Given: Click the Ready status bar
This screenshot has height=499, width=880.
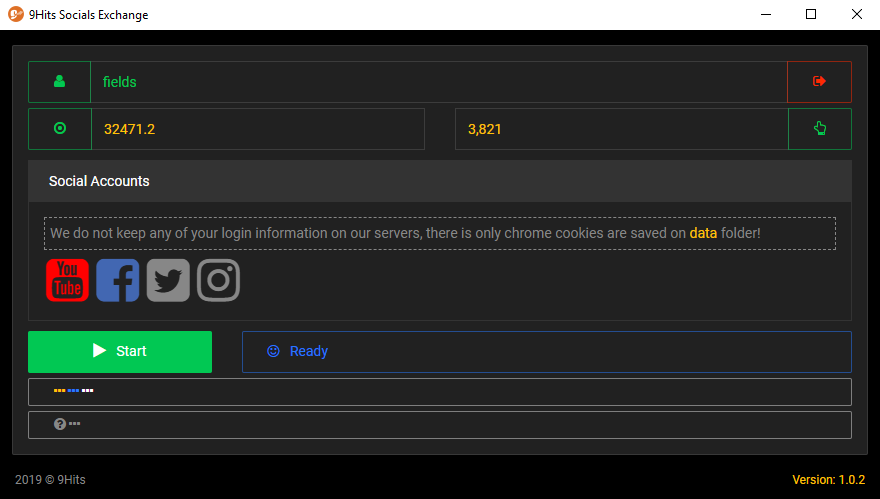Looking at the screenshot, I should coord(547,352).
